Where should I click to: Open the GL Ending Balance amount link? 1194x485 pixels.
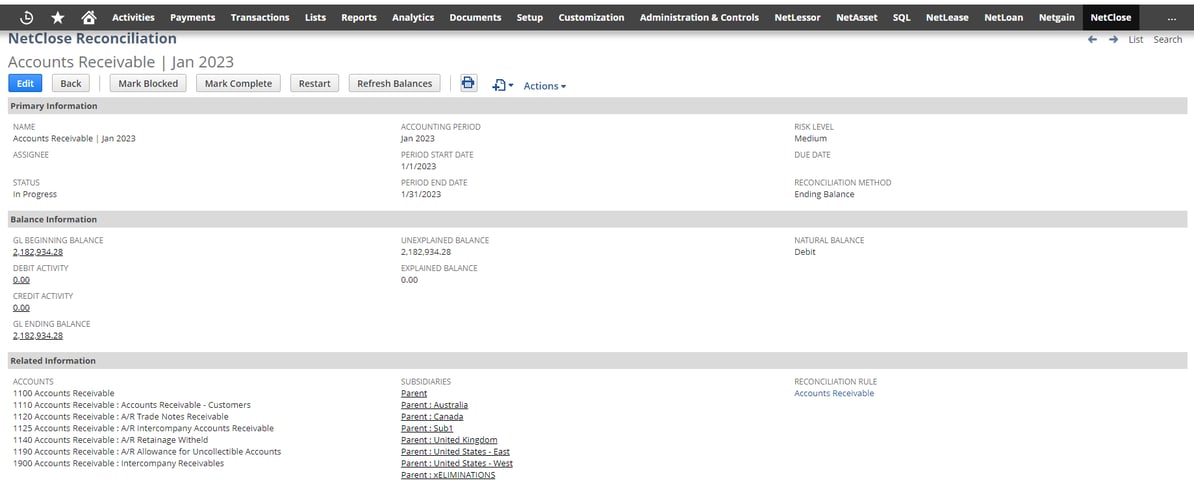pos(38,336)
